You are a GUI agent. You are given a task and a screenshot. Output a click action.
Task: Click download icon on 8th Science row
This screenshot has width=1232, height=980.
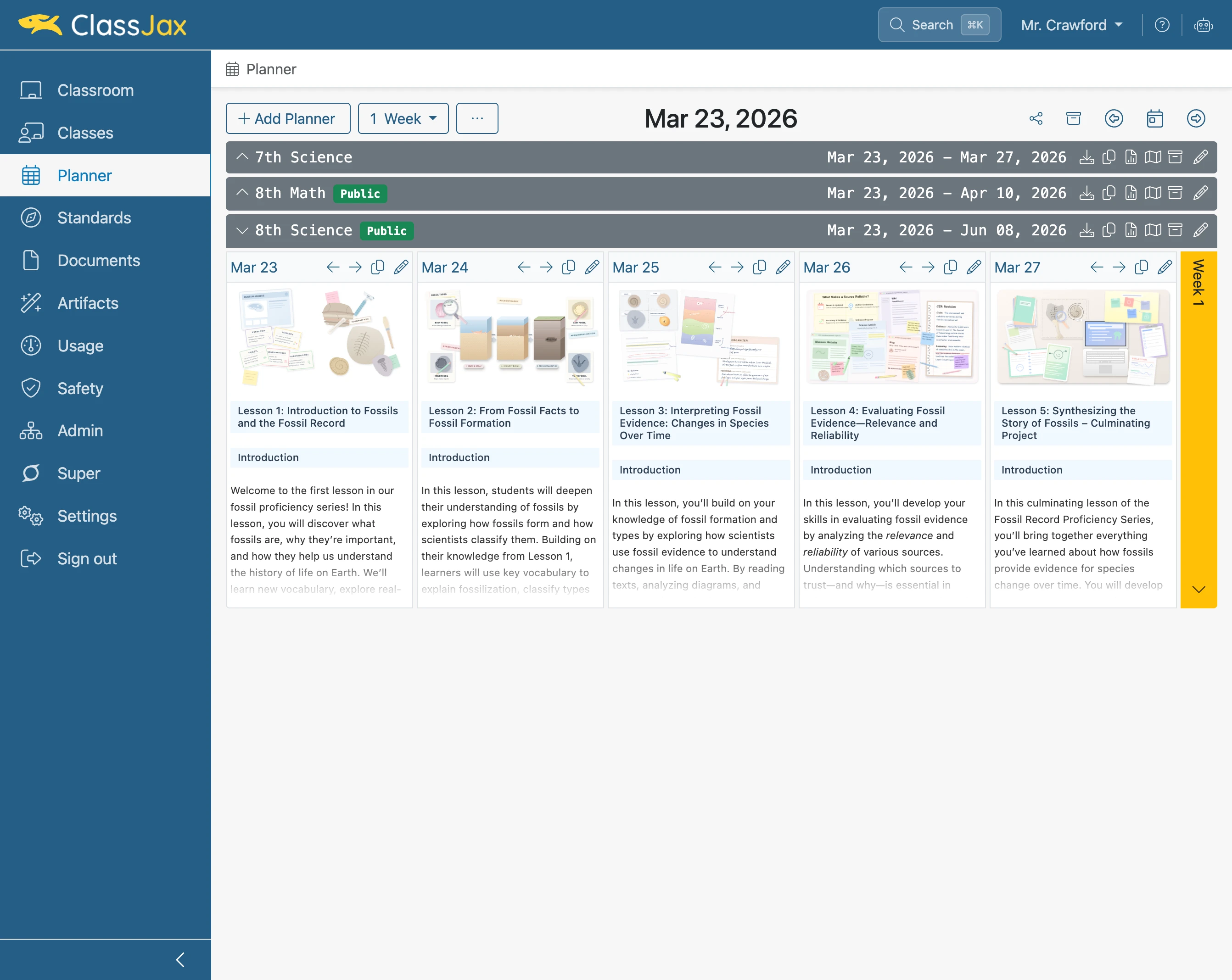(1086, 230)
